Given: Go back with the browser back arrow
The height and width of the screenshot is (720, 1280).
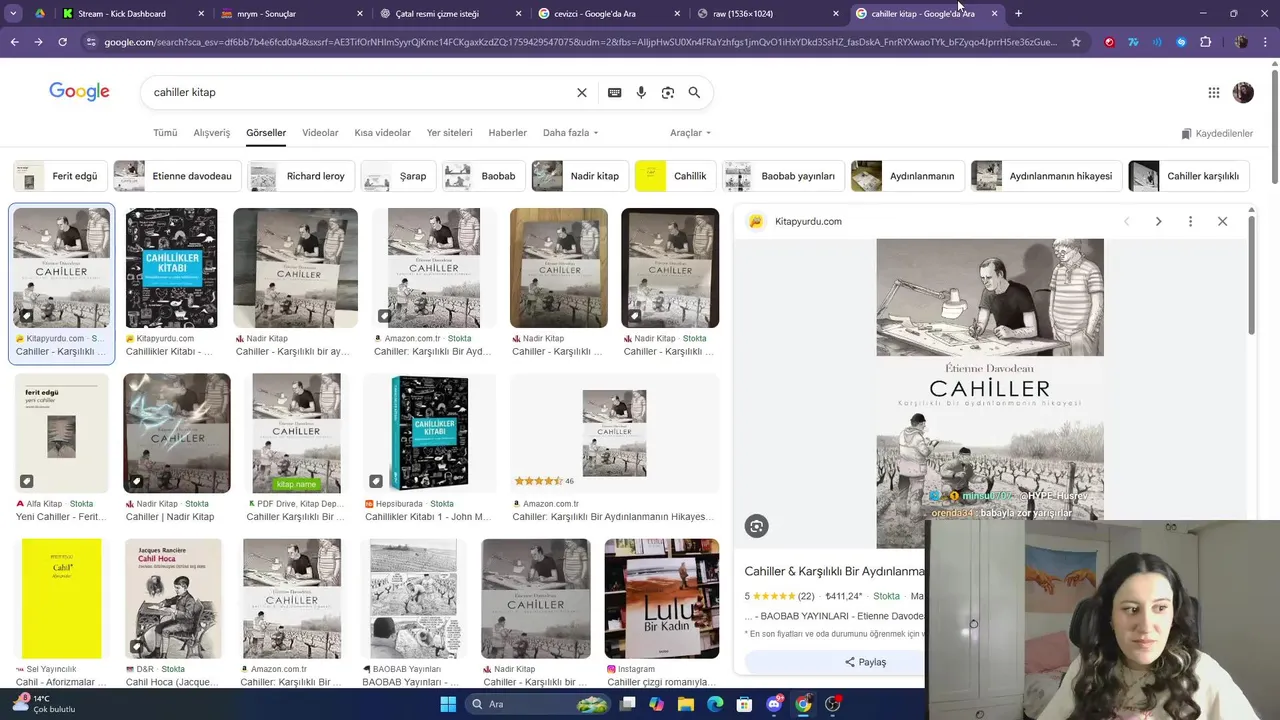Looking at the screenshot, I should click(x=14, y=42).
